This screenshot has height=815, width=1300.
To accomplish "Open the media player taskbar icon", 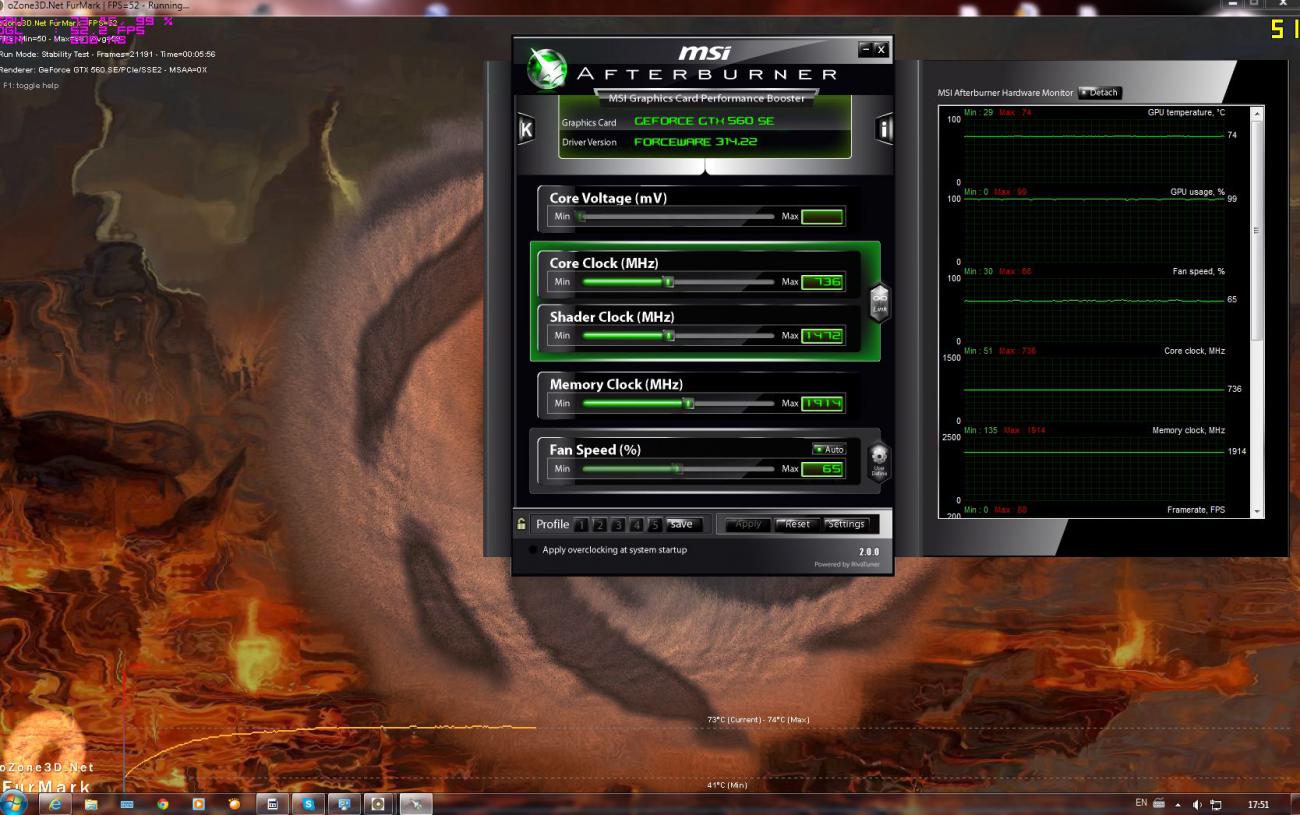I will (x=199, y=803).
